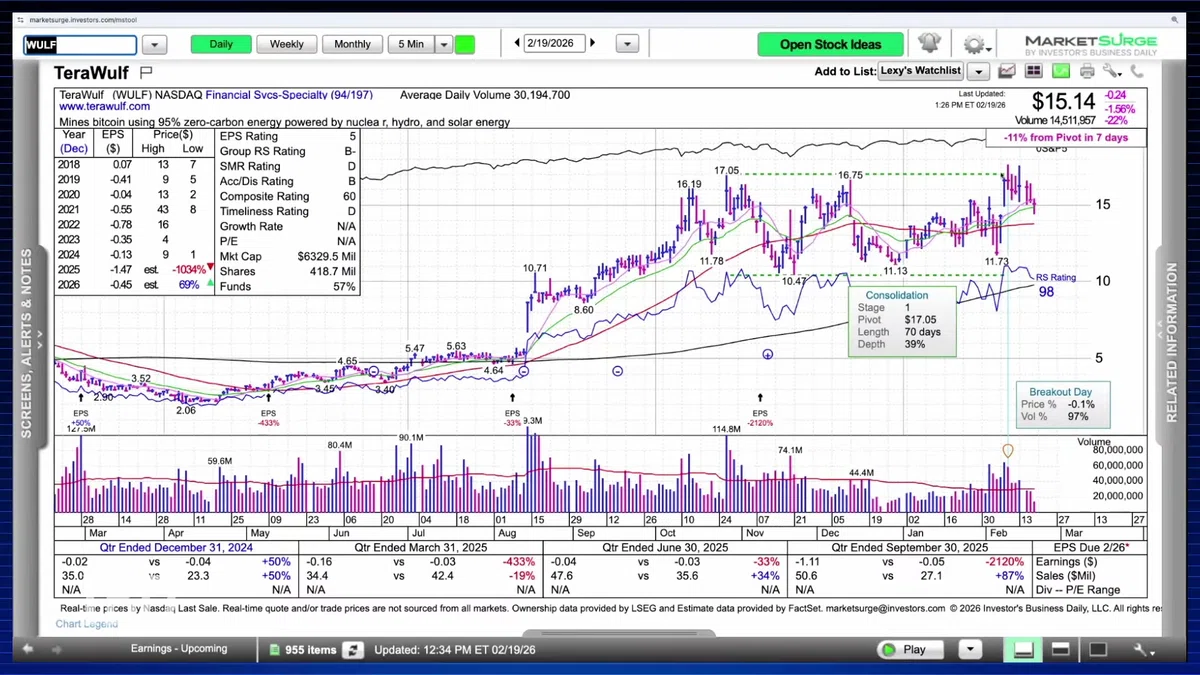Click the Composite Rating row
The width and height of the screenshot is (1200, 675).
[x=288, y=197]
